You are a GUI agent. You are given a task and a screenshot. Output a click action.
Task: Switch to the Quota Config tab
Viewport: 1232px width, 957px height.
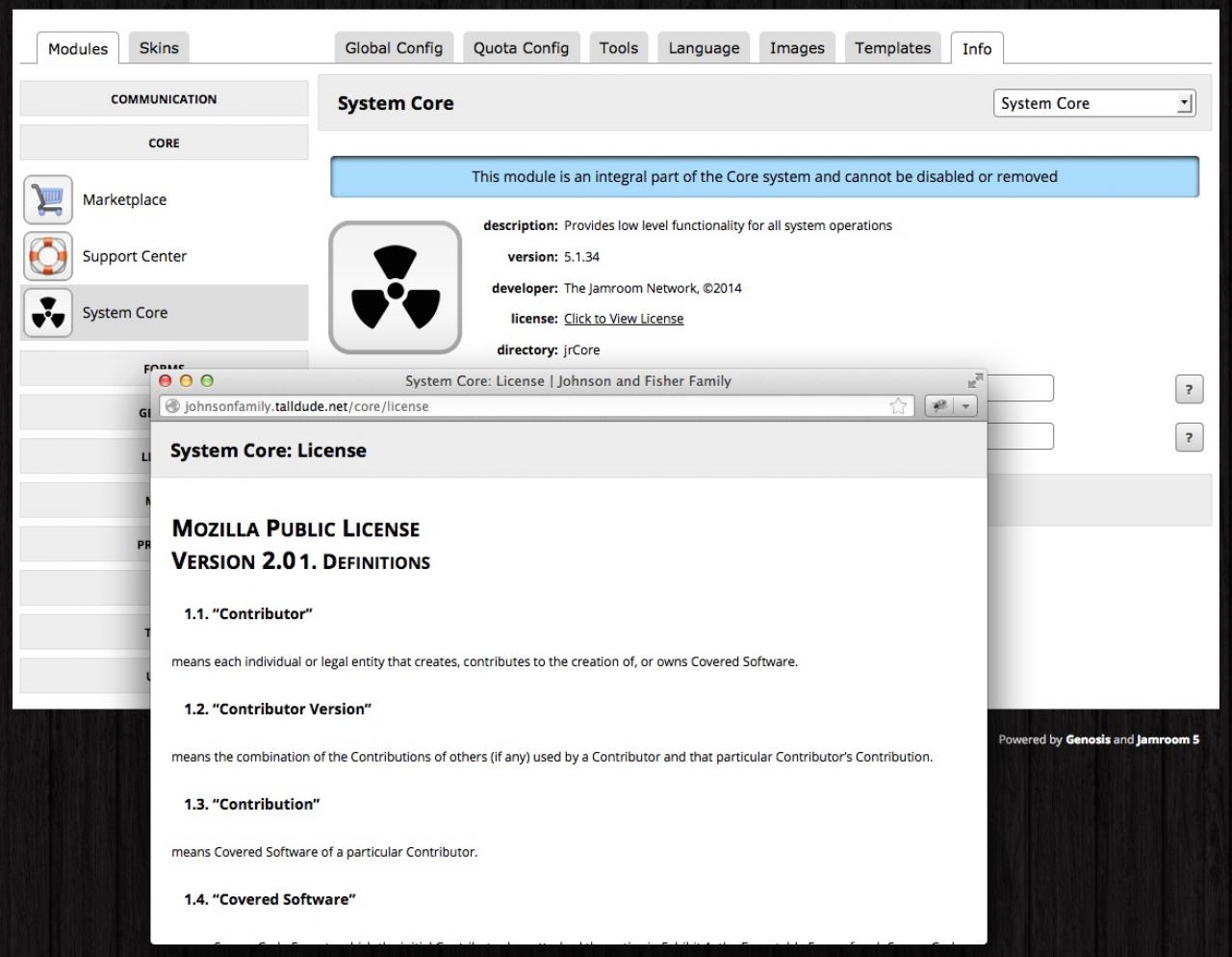tap(521, 48)
